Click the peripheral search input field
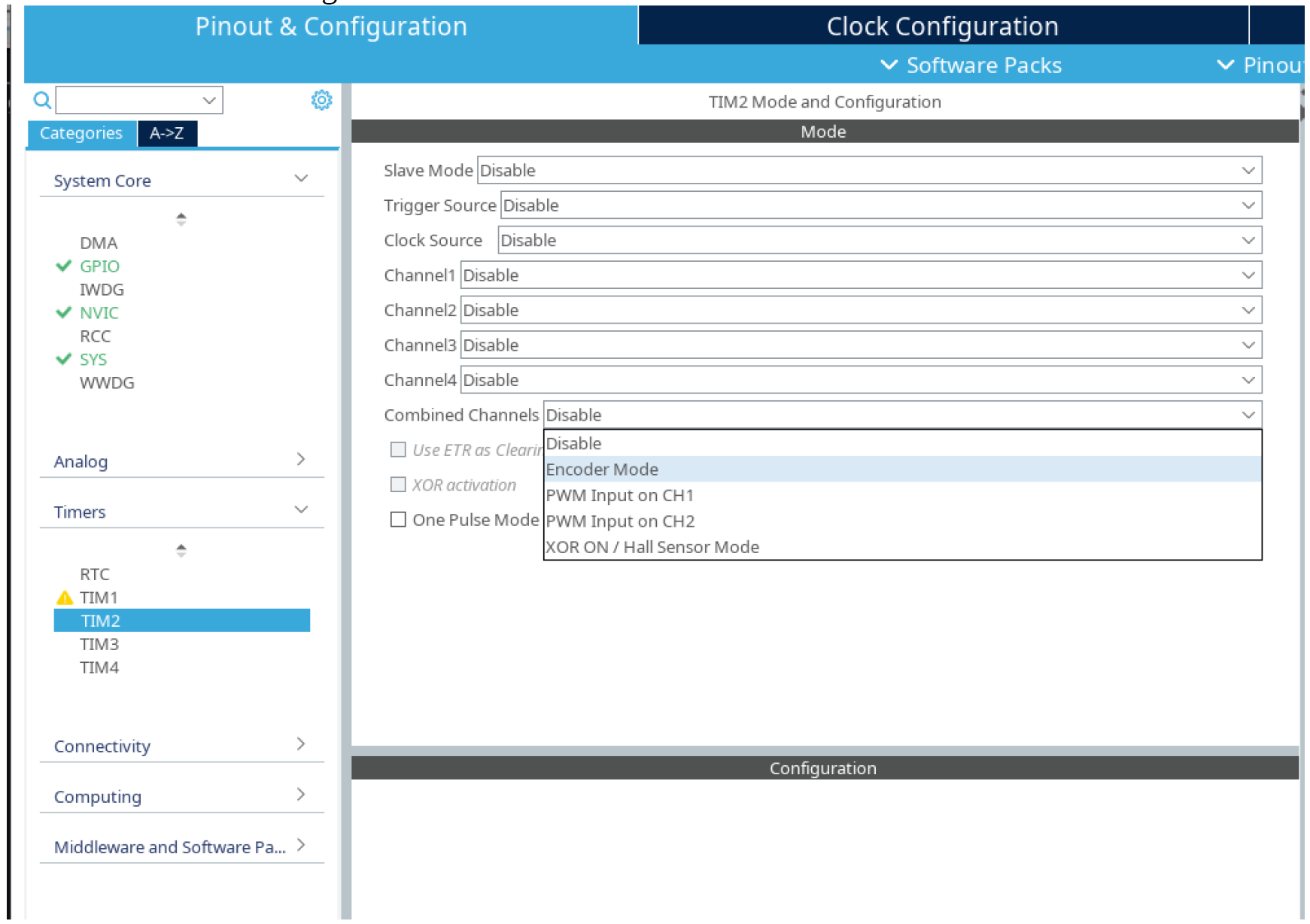Viewport: 1310px width, 924px height. [132, 100]
